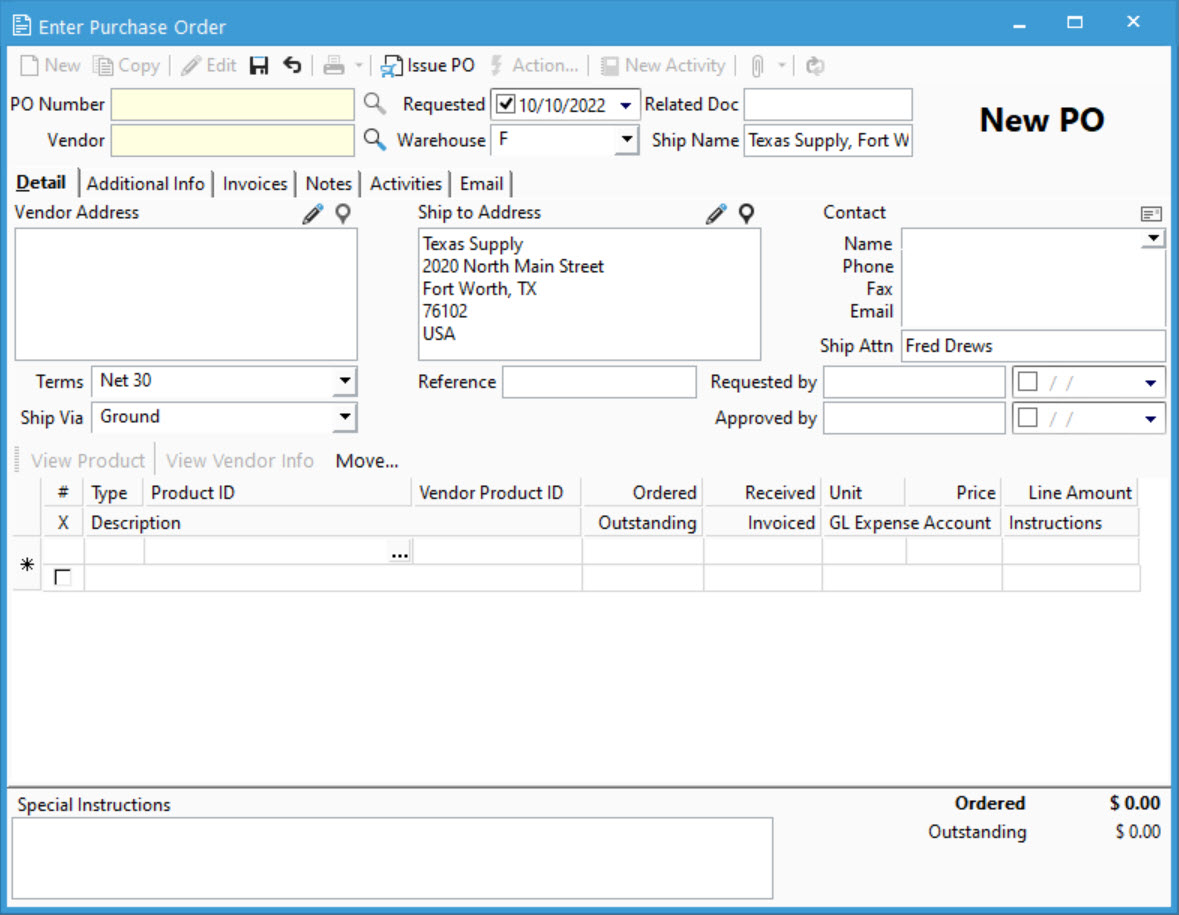Screen dimensions: 1179x915
Task: Click the Undo icon
Action: pyautogui.click(x=291, y=65)
